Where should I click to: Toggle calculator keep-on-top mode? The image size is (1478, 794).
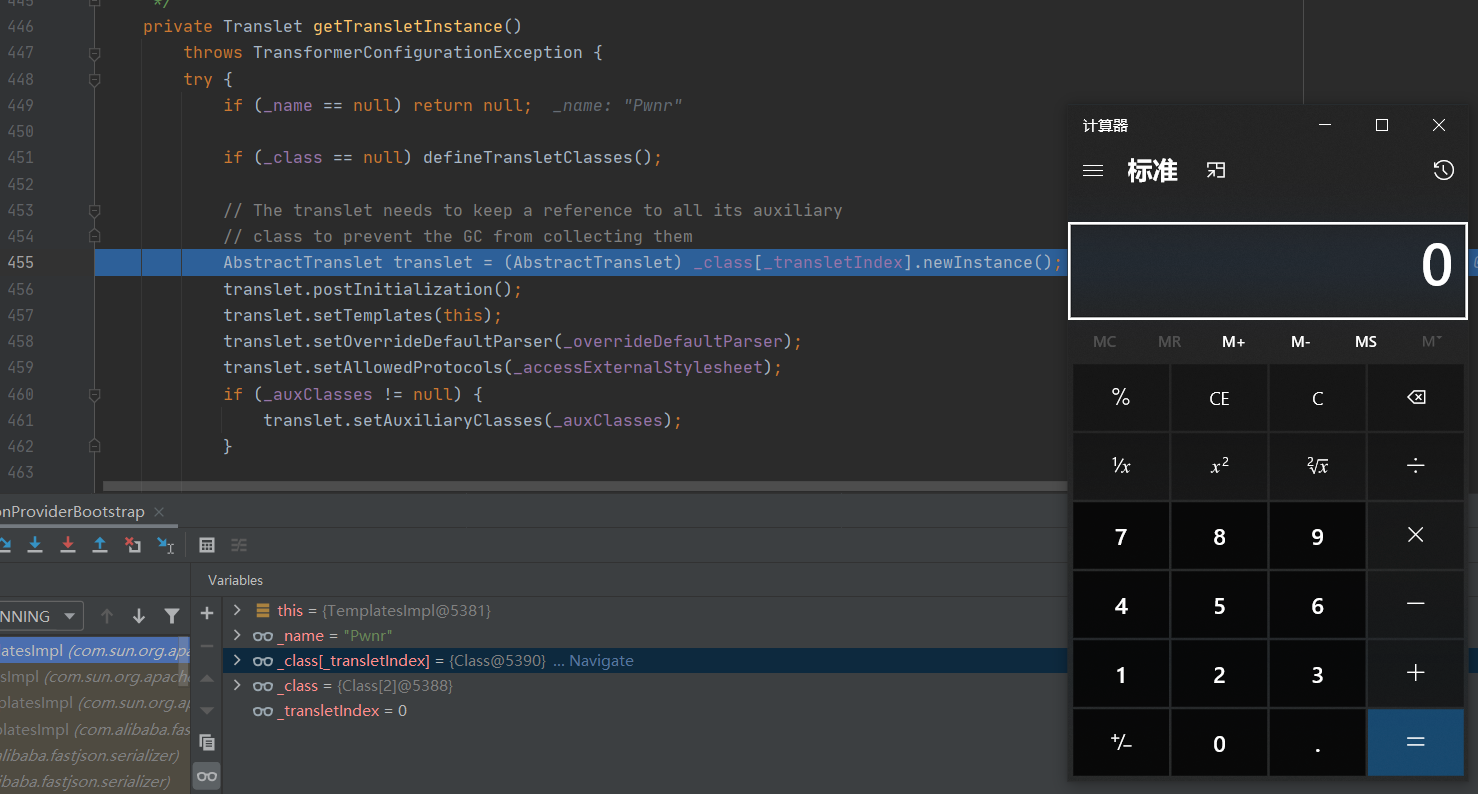[1215, 171]
